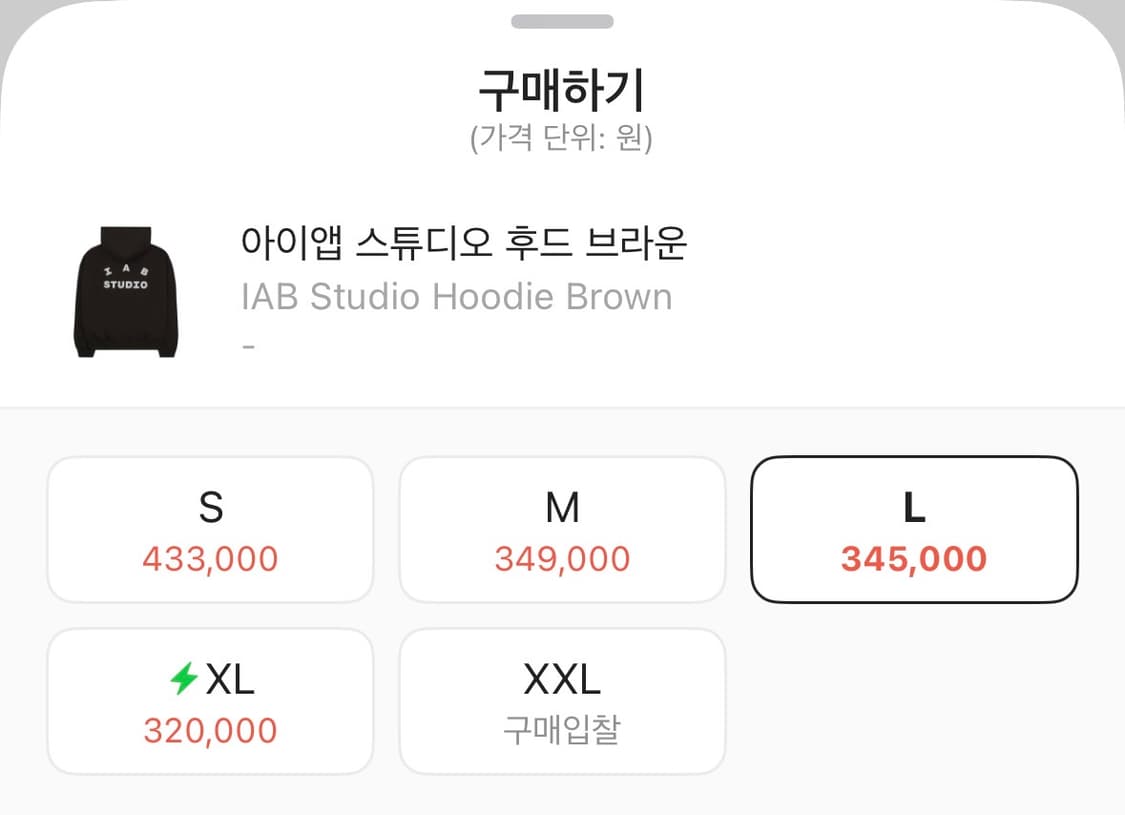Click the price 345,000 under L
This screenshot has width=1125, height=815.
pos(913,559)
